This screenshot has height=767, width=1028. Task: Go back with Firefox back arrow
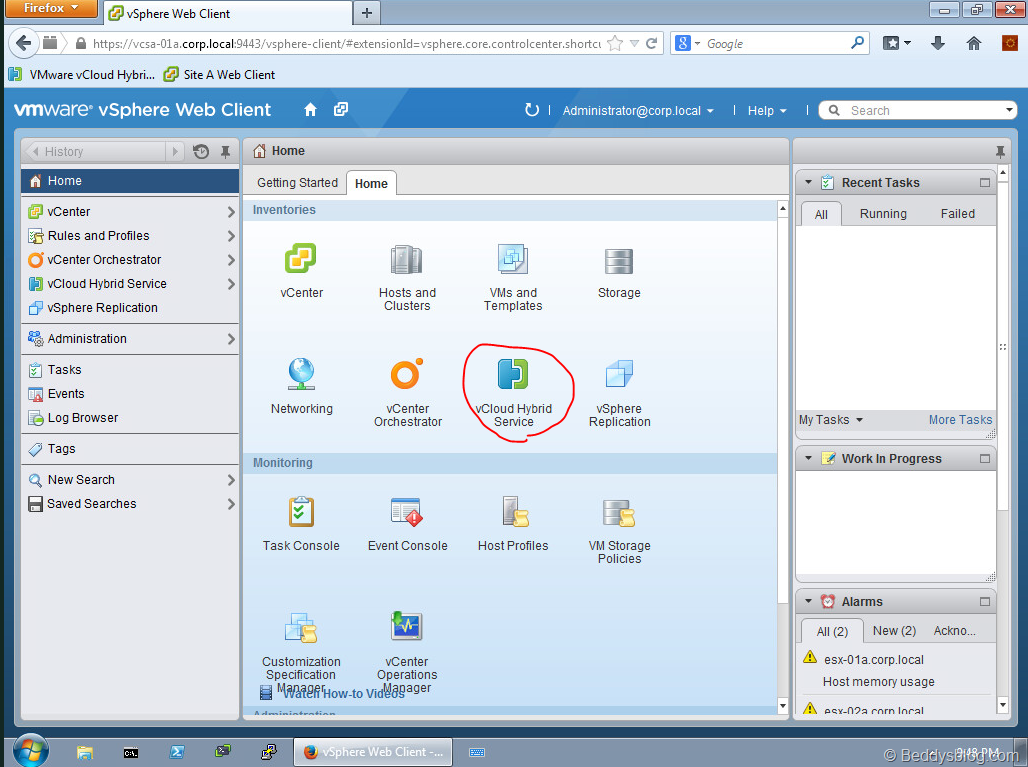click(24, 43)
